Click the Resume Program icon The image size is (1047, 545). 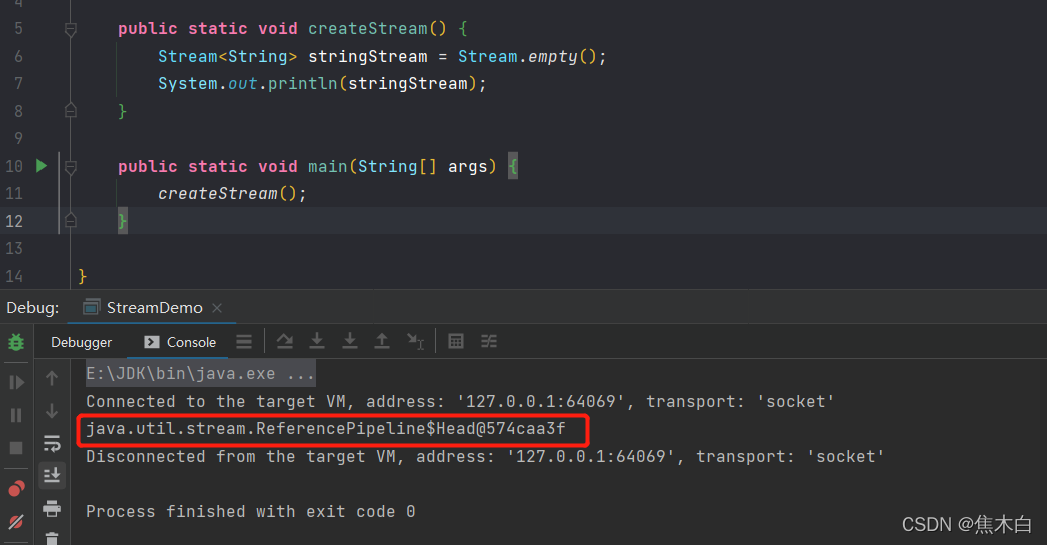(17, 382)
